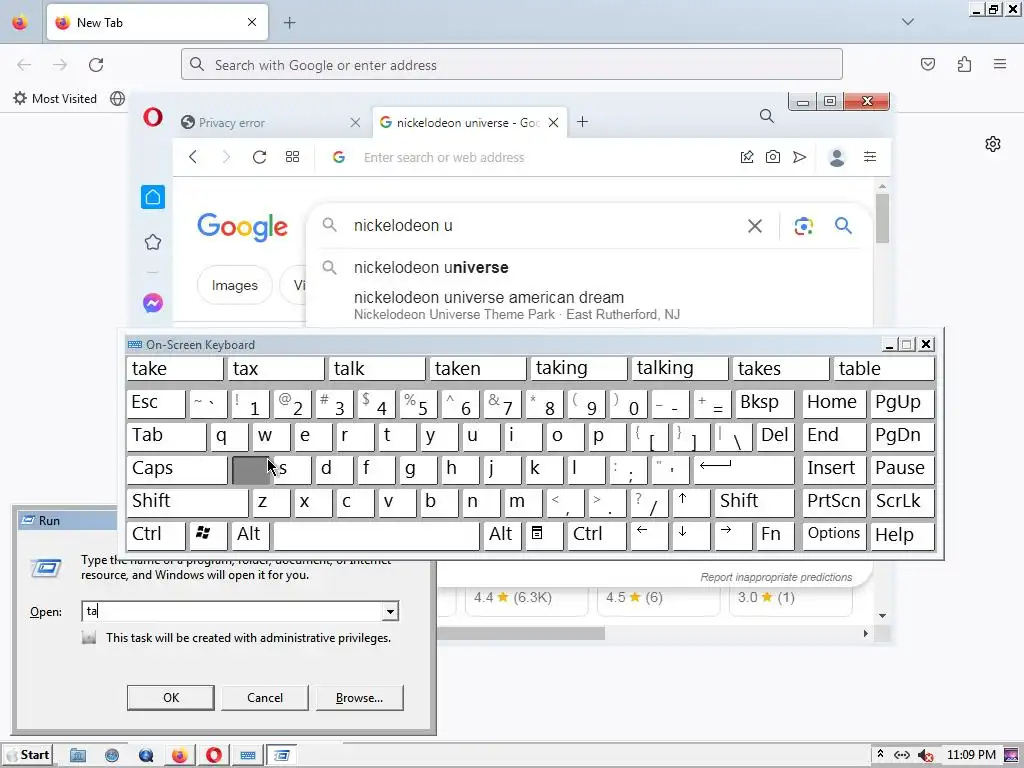Click Report inappropriate predictions link

[x=776, y=577]
